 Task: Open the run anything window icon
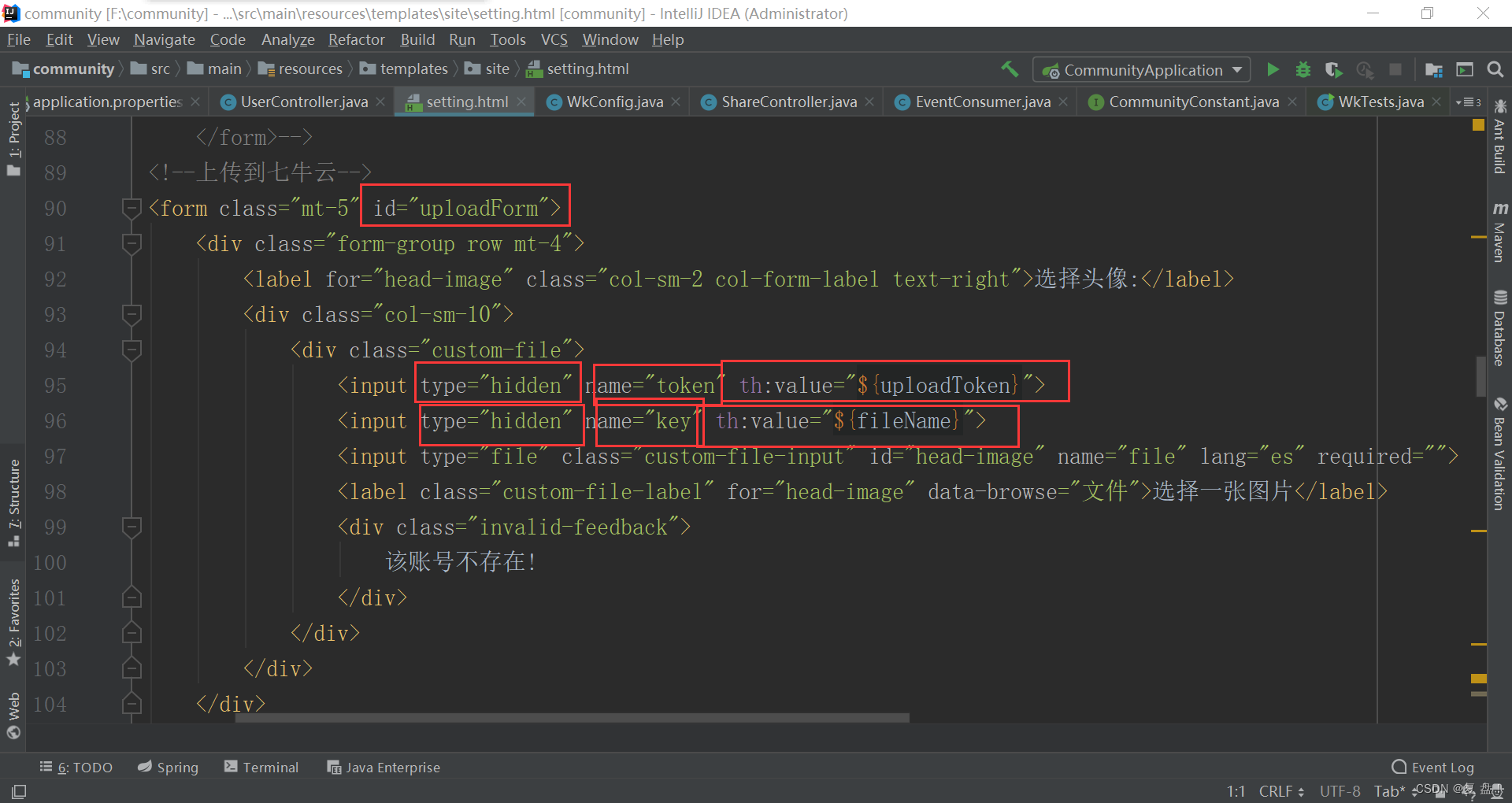click(1465, 69)
